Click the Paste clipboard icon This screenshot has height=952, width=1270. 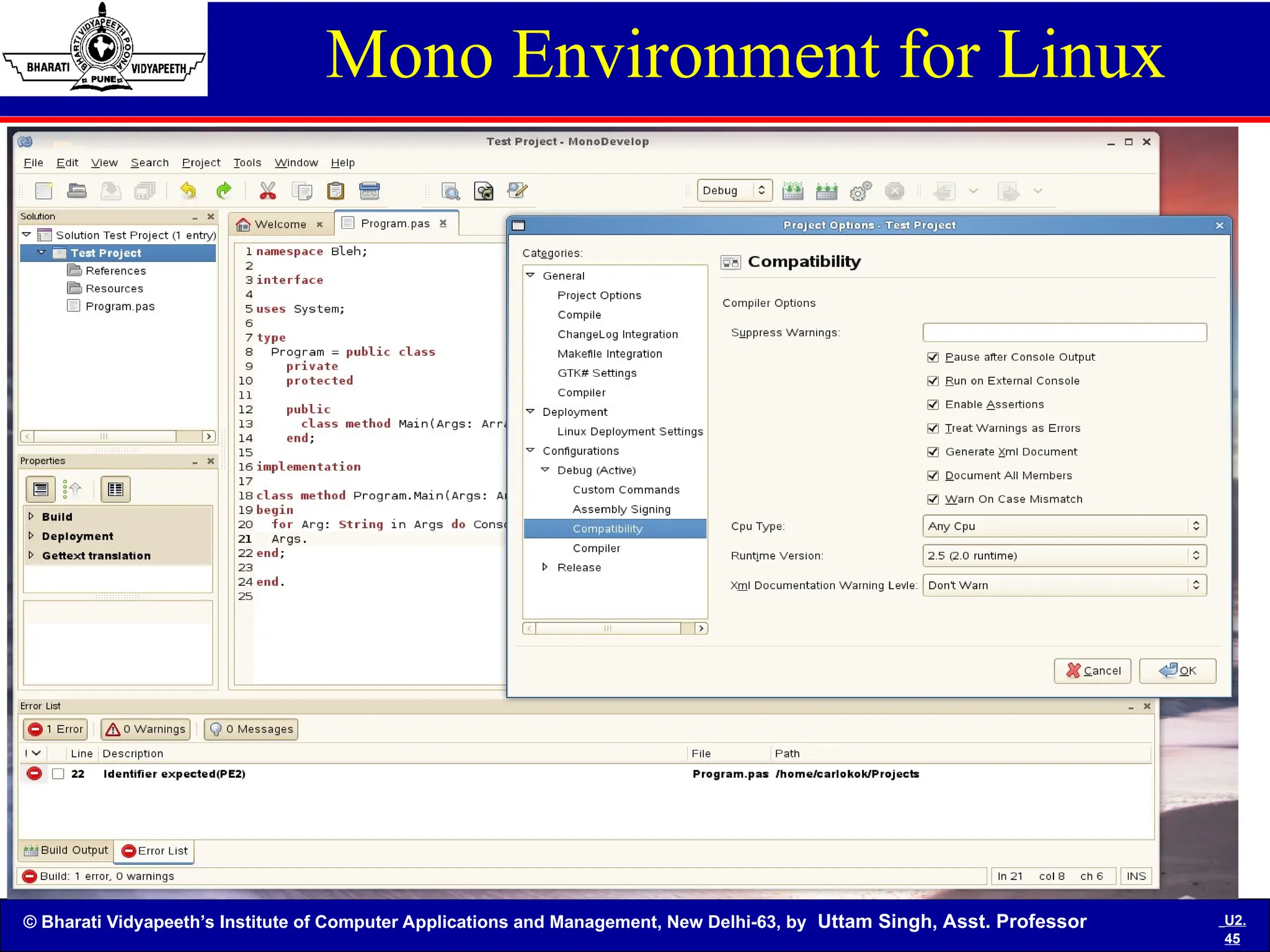(x=335, y=191)
